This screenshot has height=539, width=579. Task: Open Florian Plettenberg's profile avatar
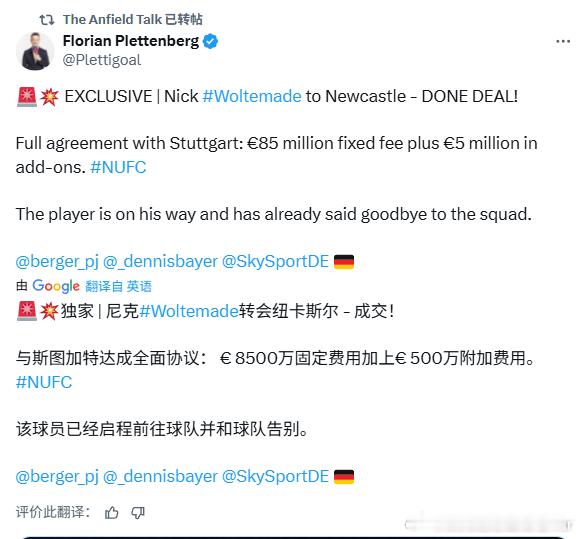point(35,51)
